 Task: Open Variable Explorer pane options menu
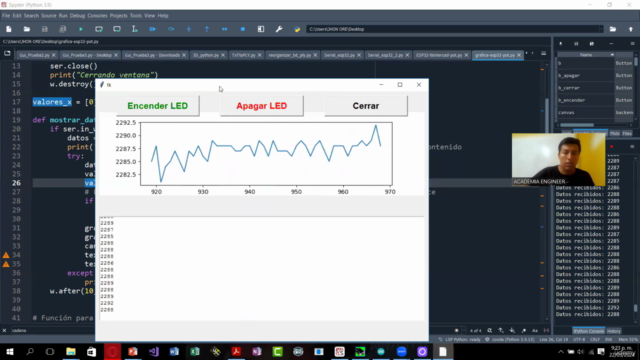pyautogui.click(x=632, y=44)
